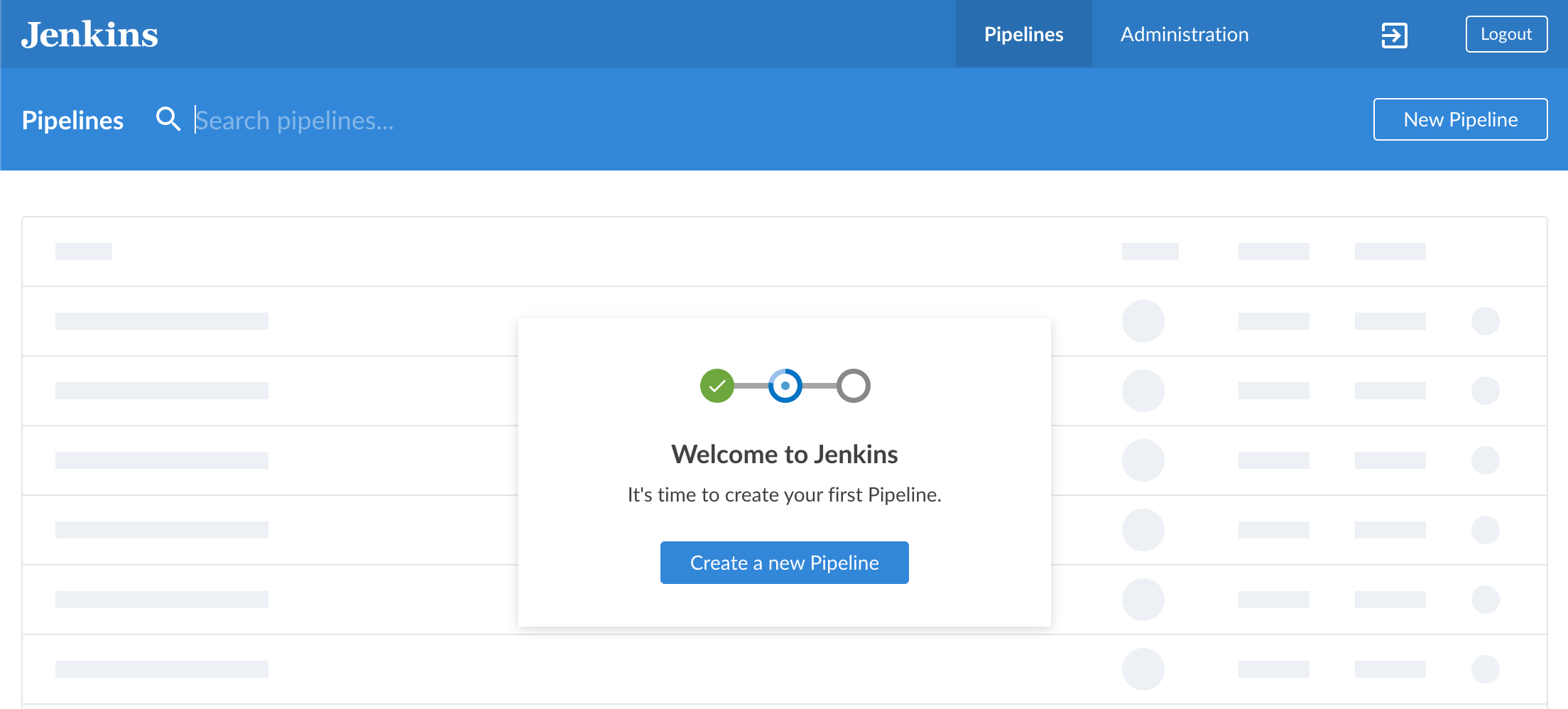Open the Administration tab
This screenshot has width=1568, height=709.
click(1184, 34)
